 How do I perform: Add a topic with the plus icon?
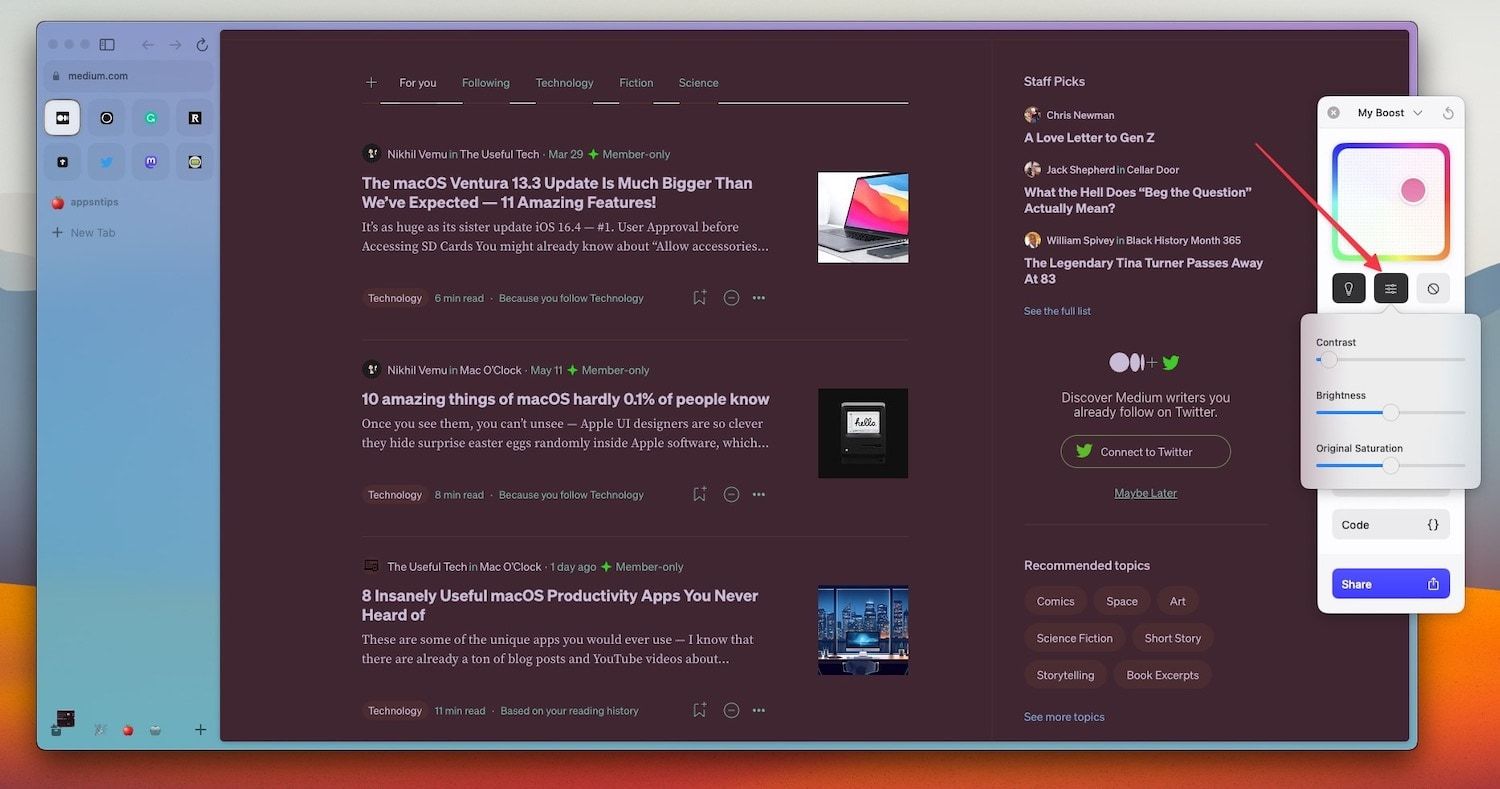(371, 83)
